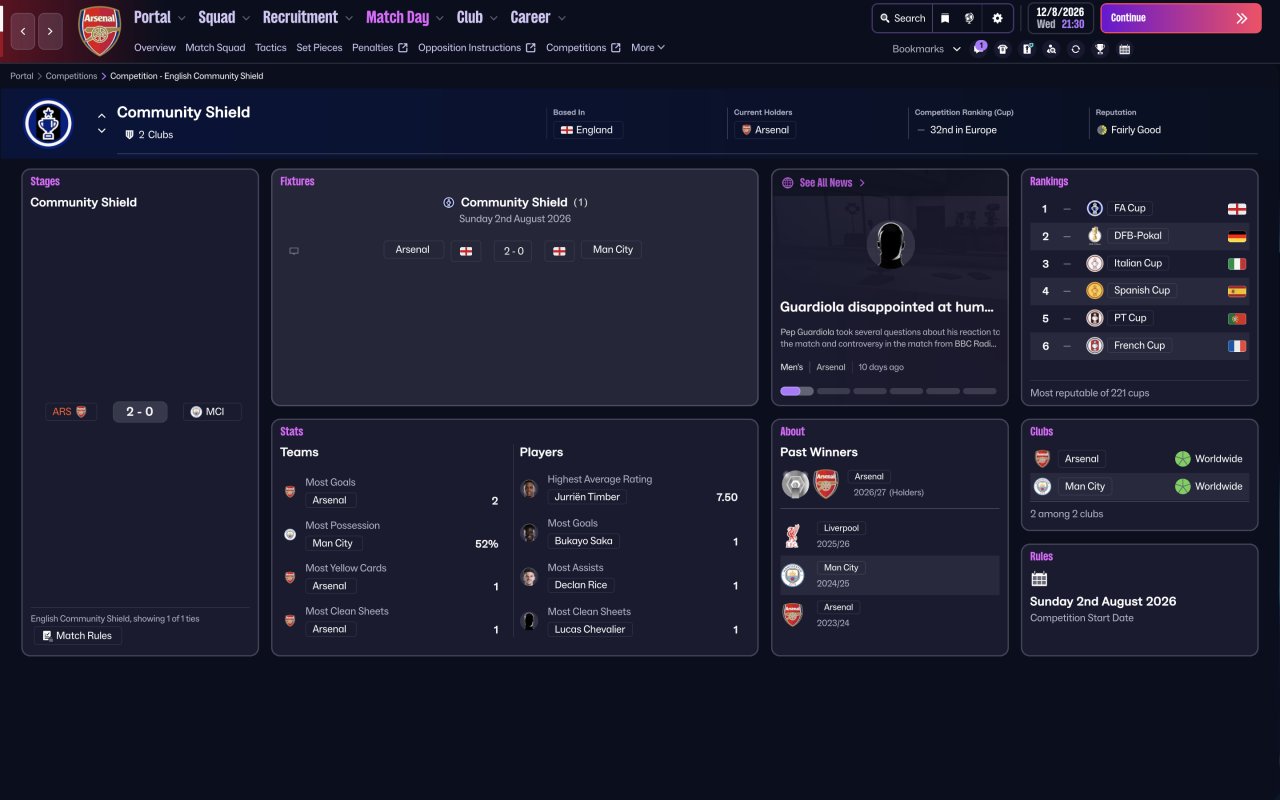This screenshot has height=800, width=1280.
Task: Click the Man City crest in Clubs panel
Action: [x=1042, y=486]
